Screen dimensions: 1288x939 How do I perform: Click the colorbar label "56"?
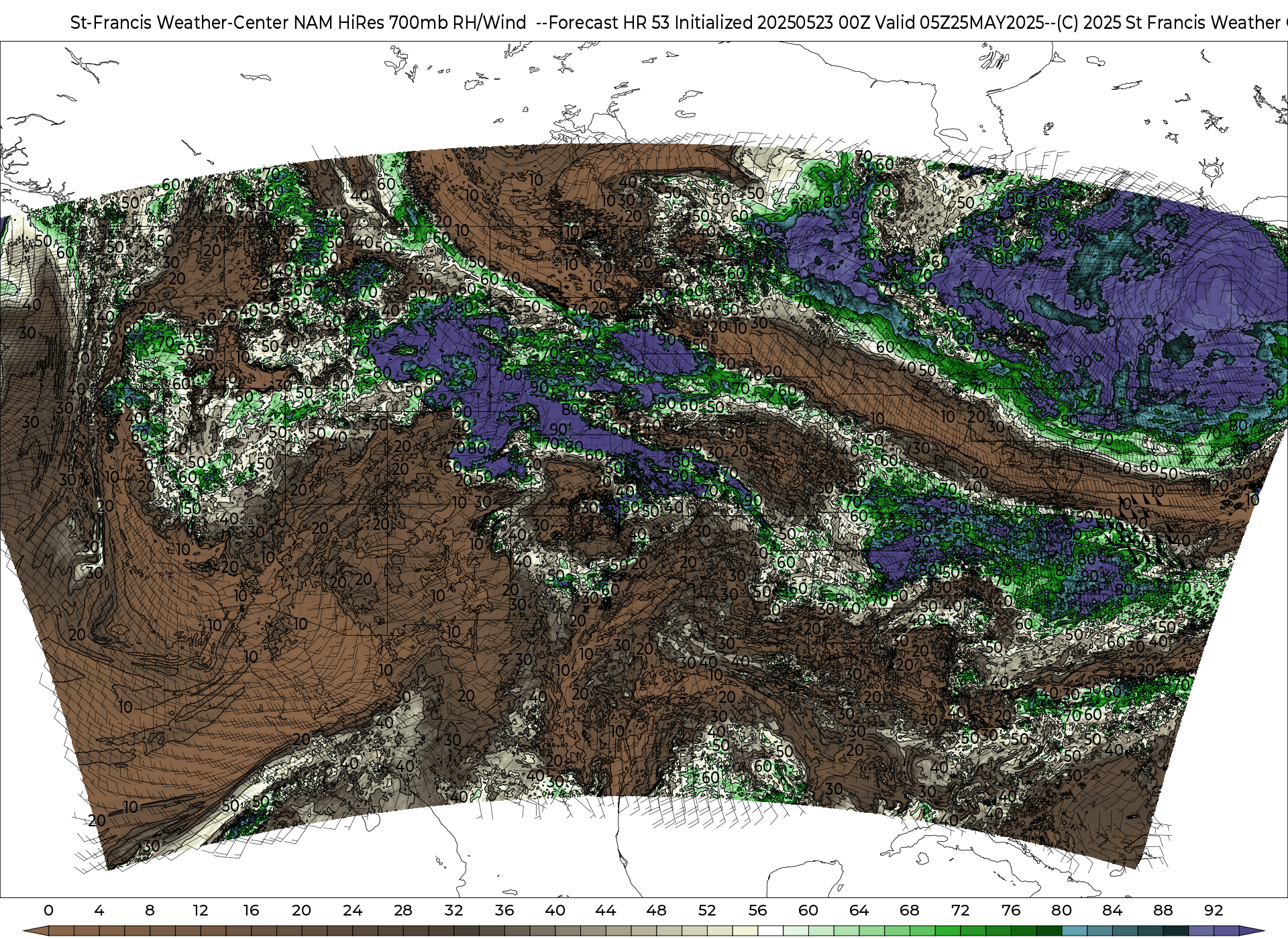(757, 910)
